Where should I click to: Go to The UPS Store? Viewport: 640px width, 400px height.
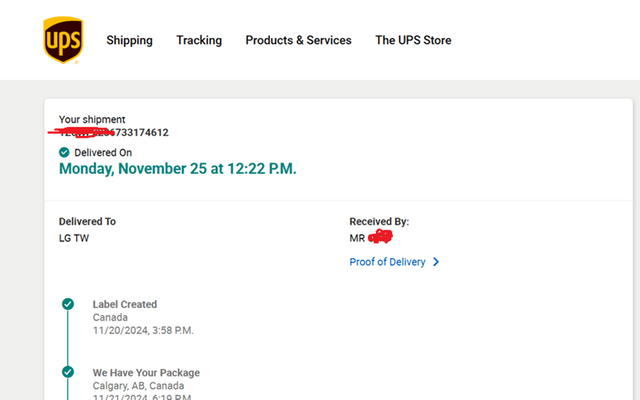coord(413,41)
